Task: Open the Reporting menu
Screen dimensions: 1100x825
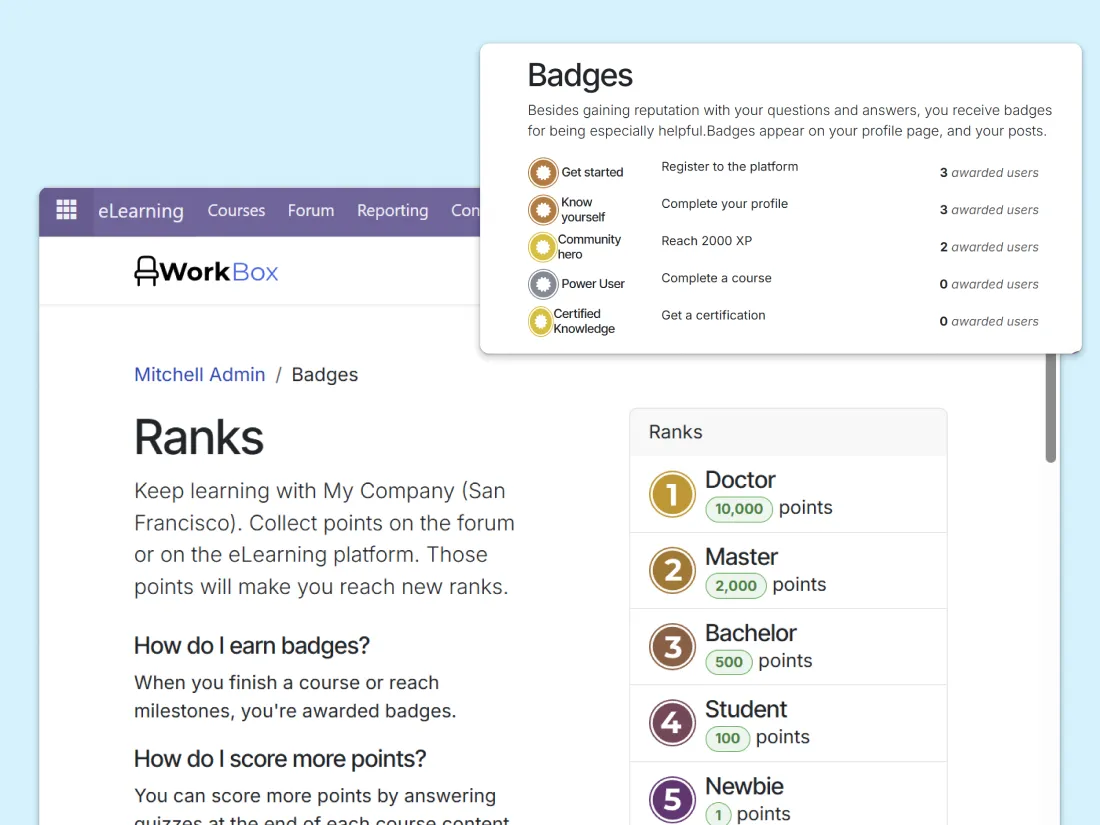Action: pyautogui.click(x=392, y=211)
